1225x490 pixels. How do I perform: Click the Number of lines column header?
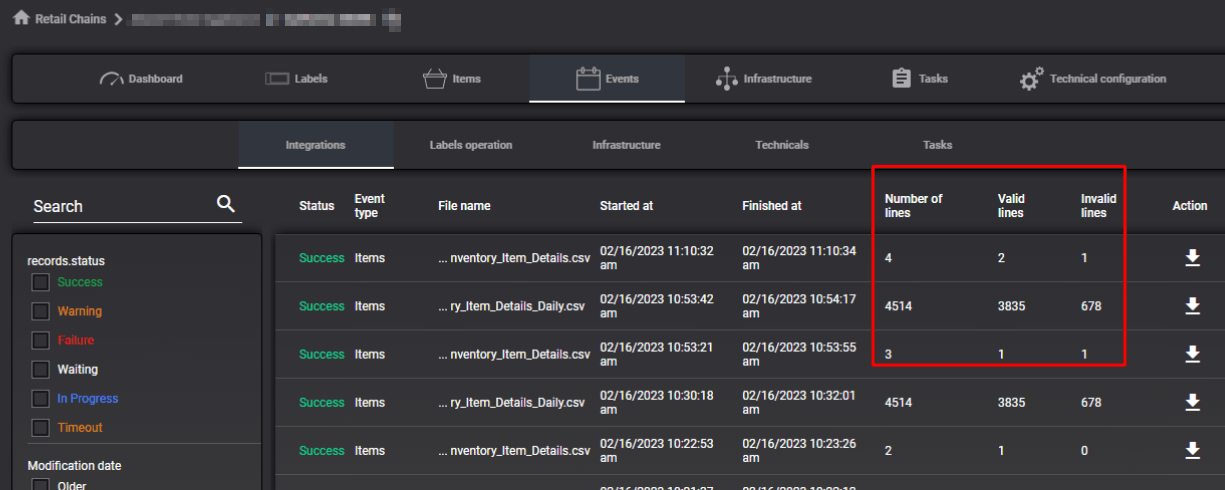914,206
